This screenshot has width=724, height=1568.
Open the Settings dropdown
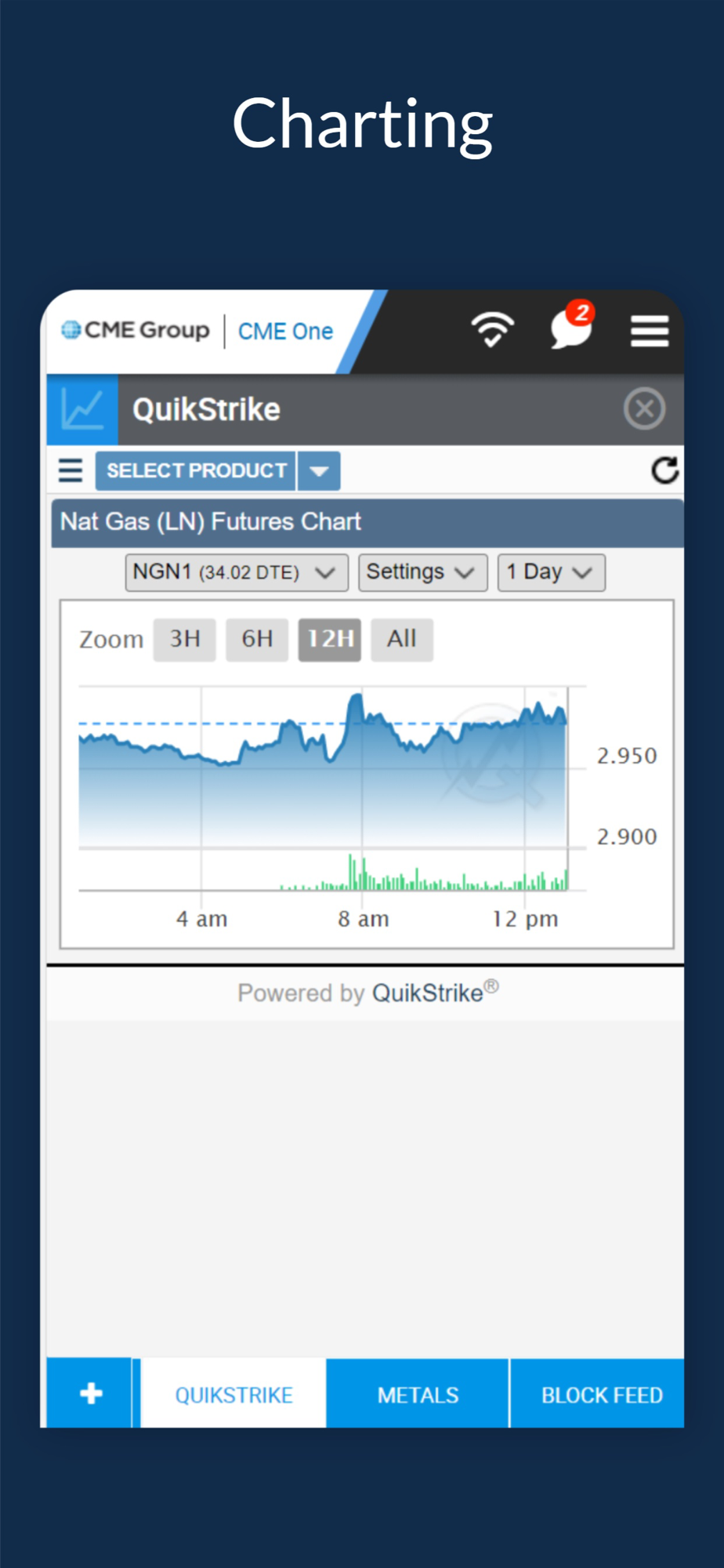pyautogui.click(x=423, y=572)
